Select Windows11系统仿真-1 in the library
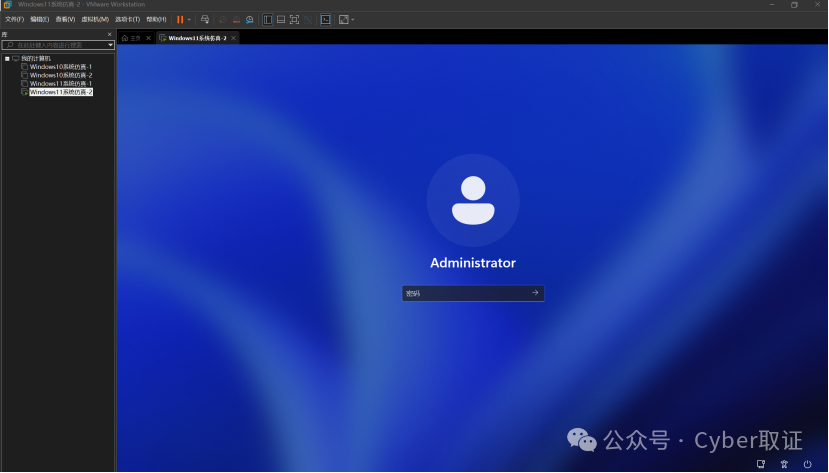Viewport: 829px width, 473px height. pos(61,84)
